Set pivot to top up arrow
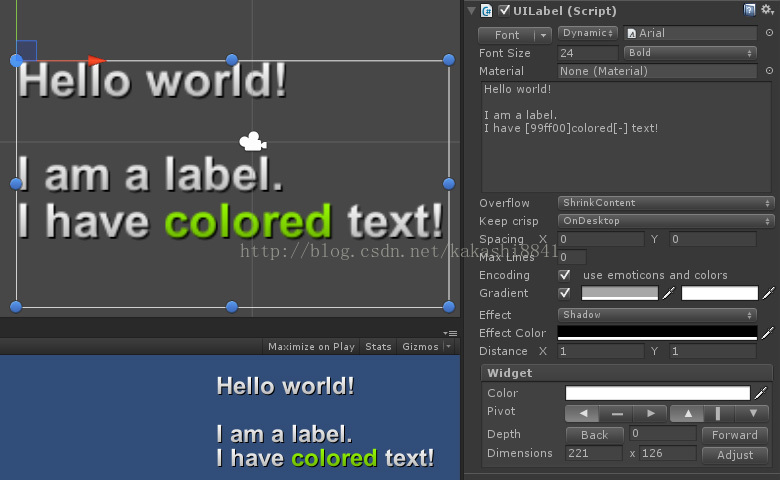 click(x=687, y=413)
